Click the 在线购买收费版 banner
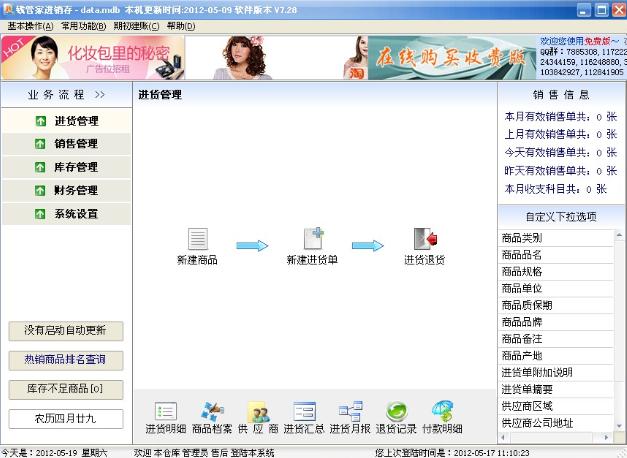 coord(452,58)
